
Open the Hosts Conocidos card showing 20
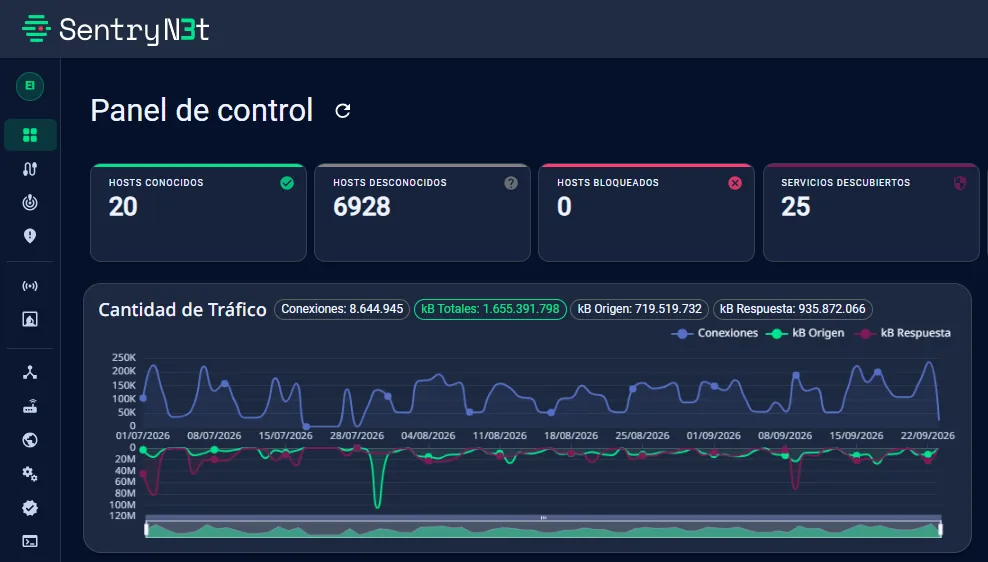click(x=198, y=212)
